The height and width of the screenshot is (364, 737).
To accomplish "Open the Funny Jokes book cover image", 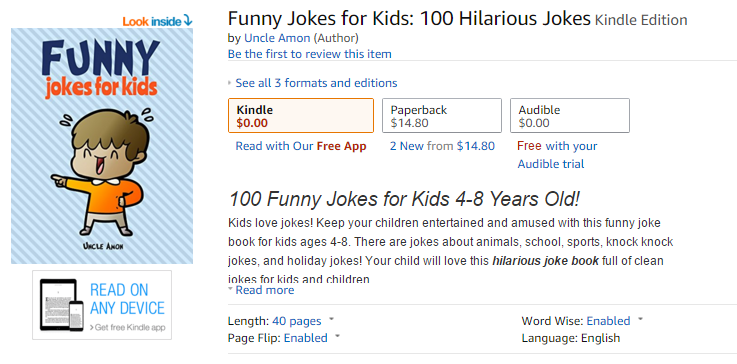I will point(102,146).
